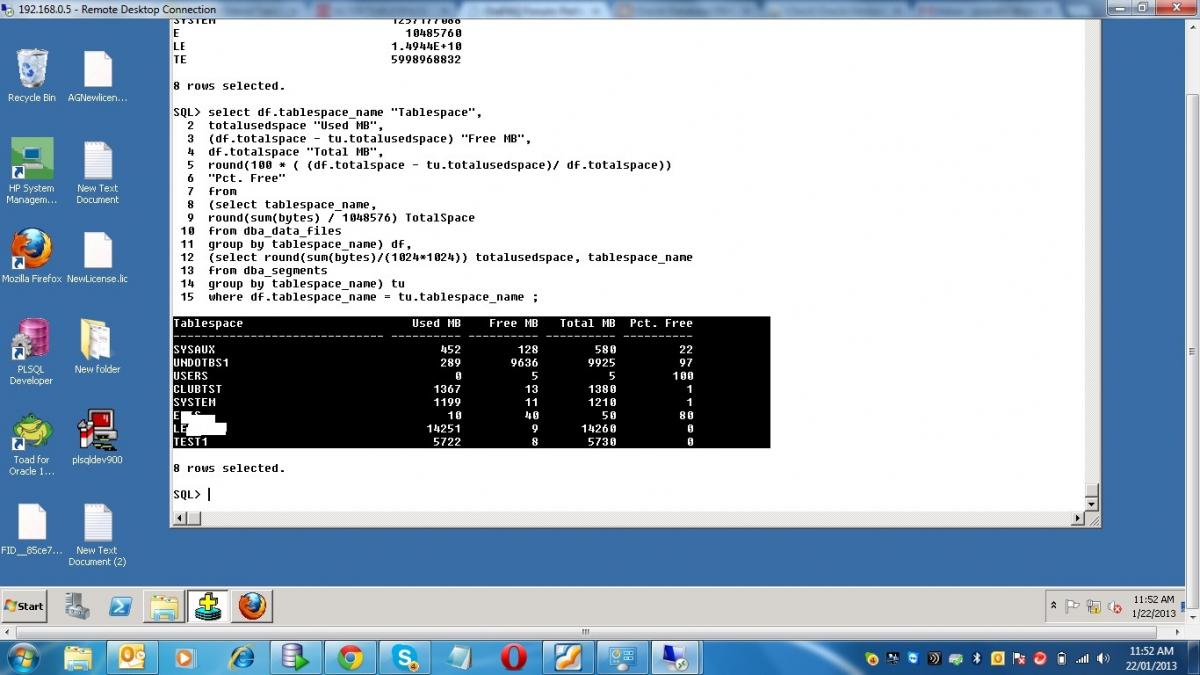
Task: Click the remote Start button
Action: tap(24, 606)
